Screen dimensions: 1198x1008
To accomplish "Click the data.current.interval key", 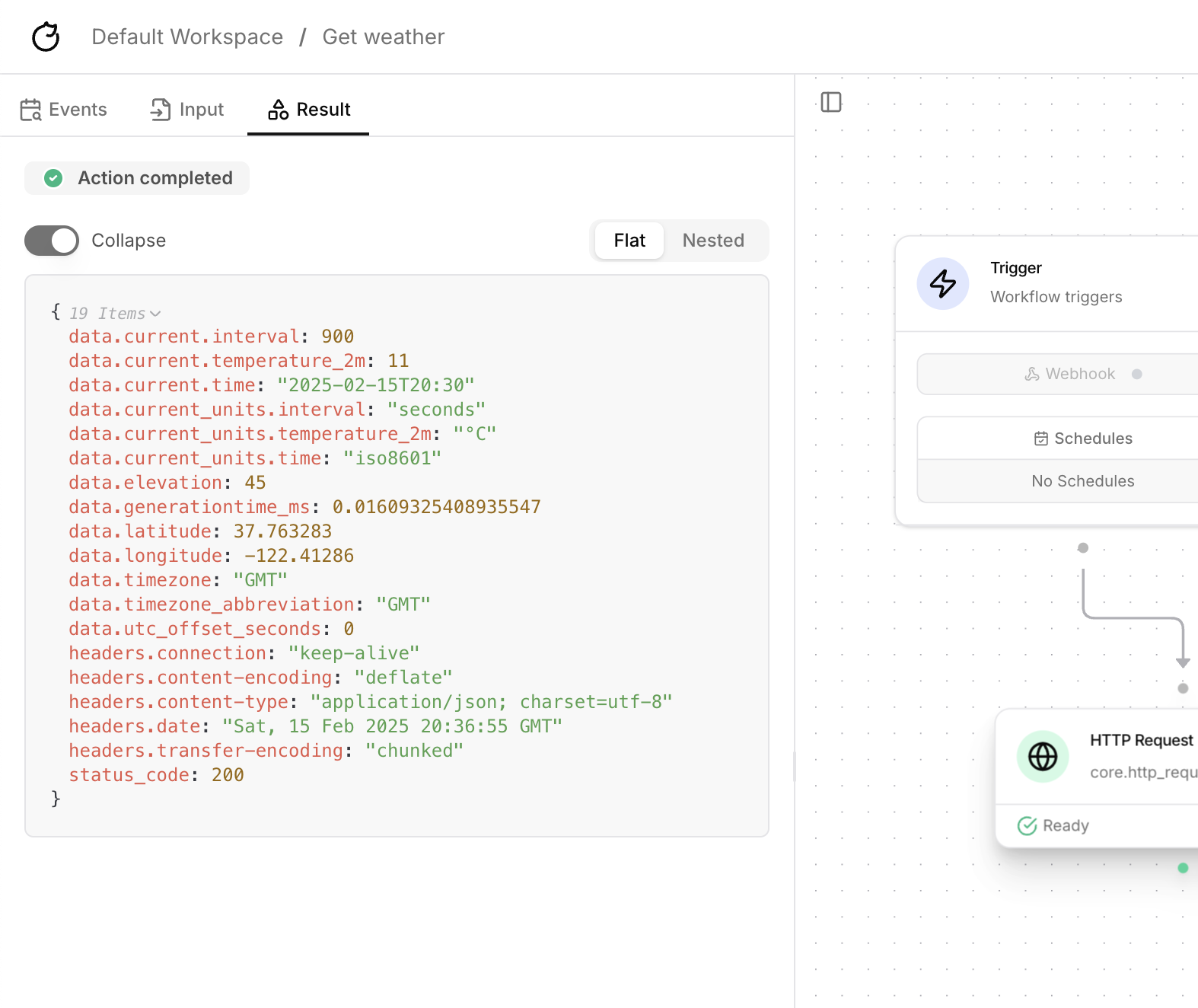I will (x=184, y=337).
